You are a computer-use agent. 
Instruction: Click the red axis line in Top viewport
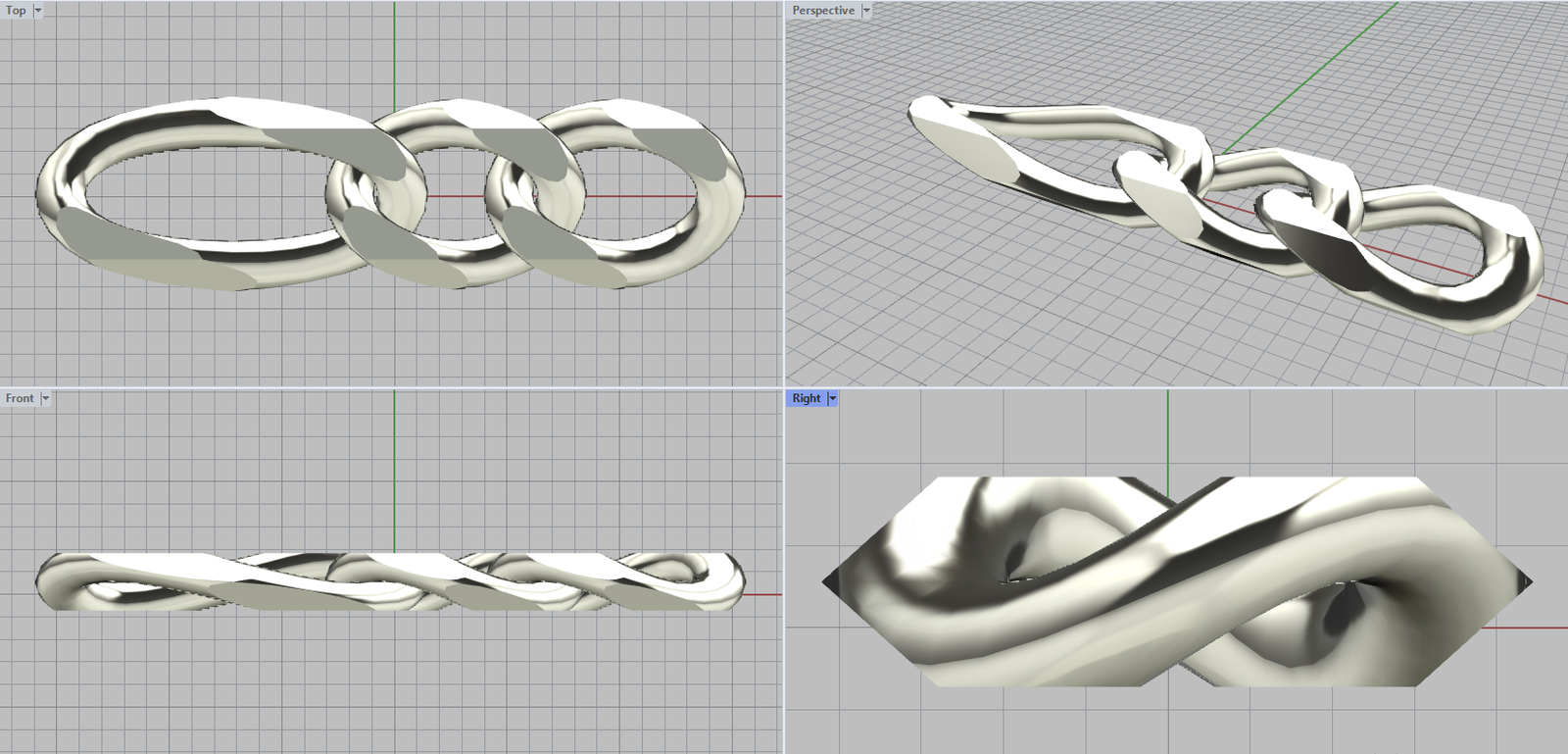[764, 196]
